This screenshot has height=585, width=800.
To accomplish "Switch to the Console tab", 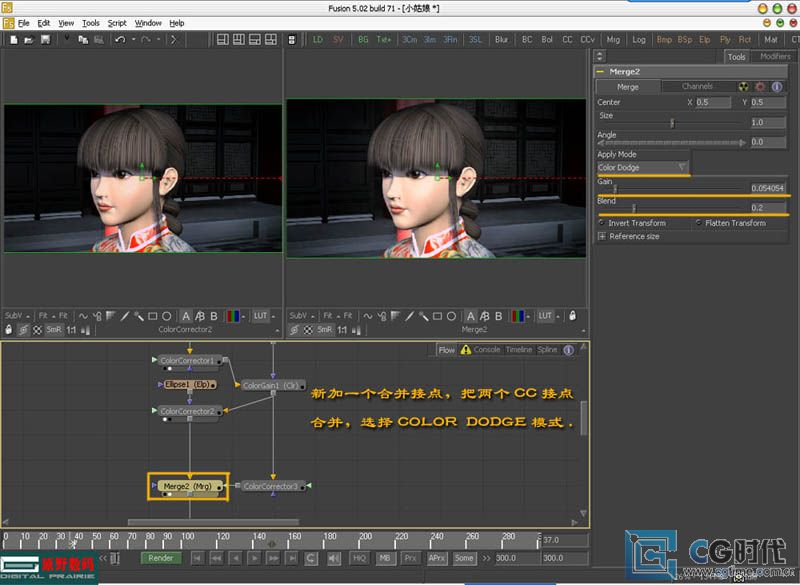I will (487, 350).
